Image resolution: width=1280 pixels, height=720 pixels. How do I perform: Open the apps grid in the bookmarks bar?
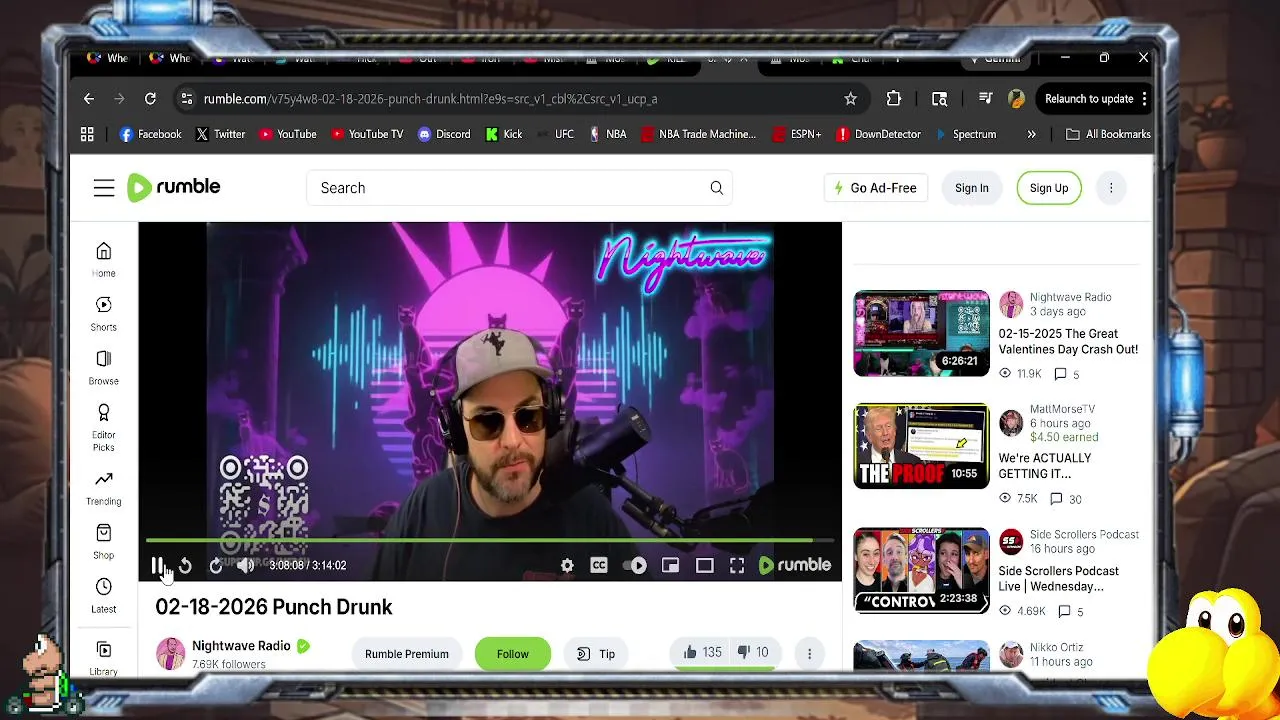[x=87, y=134]
